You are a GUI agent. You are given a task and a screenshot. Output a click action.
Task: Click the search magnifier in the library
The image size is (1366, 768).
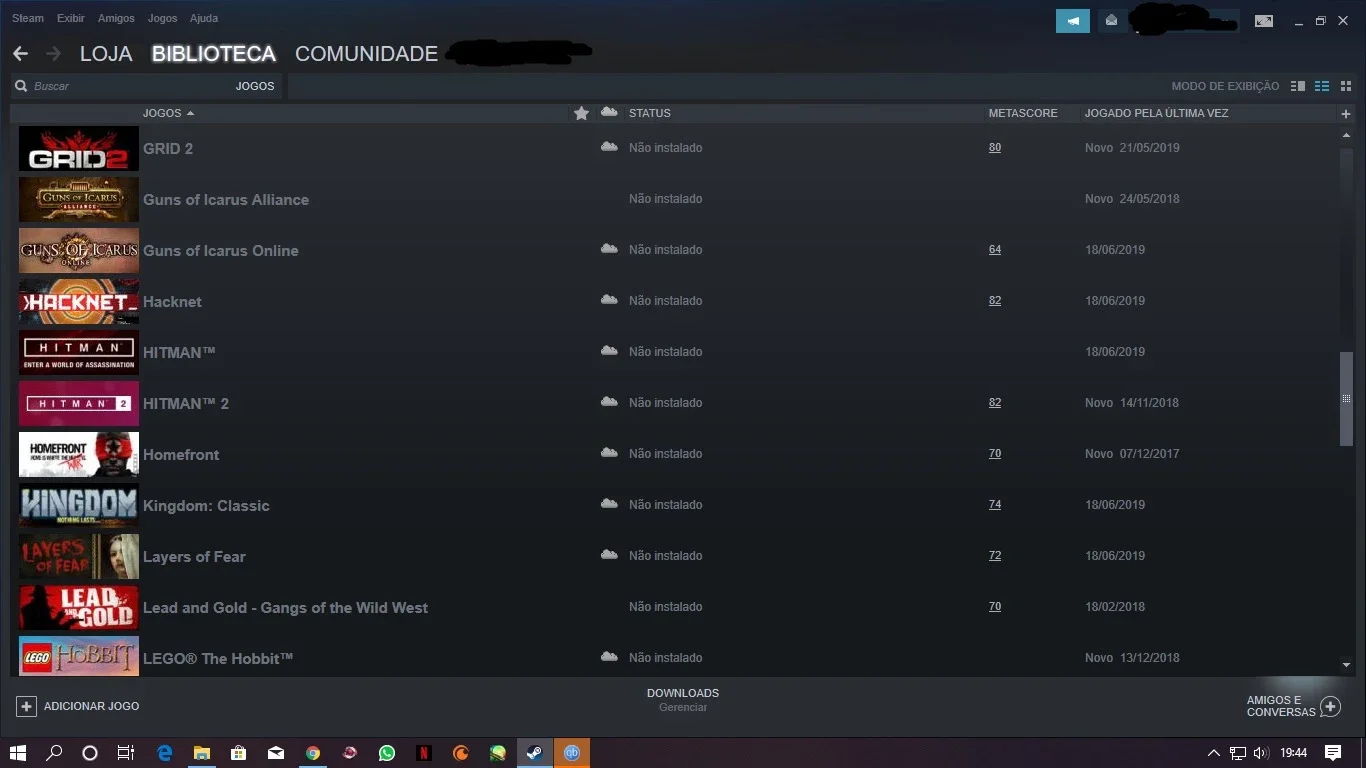tap(21, 87)
